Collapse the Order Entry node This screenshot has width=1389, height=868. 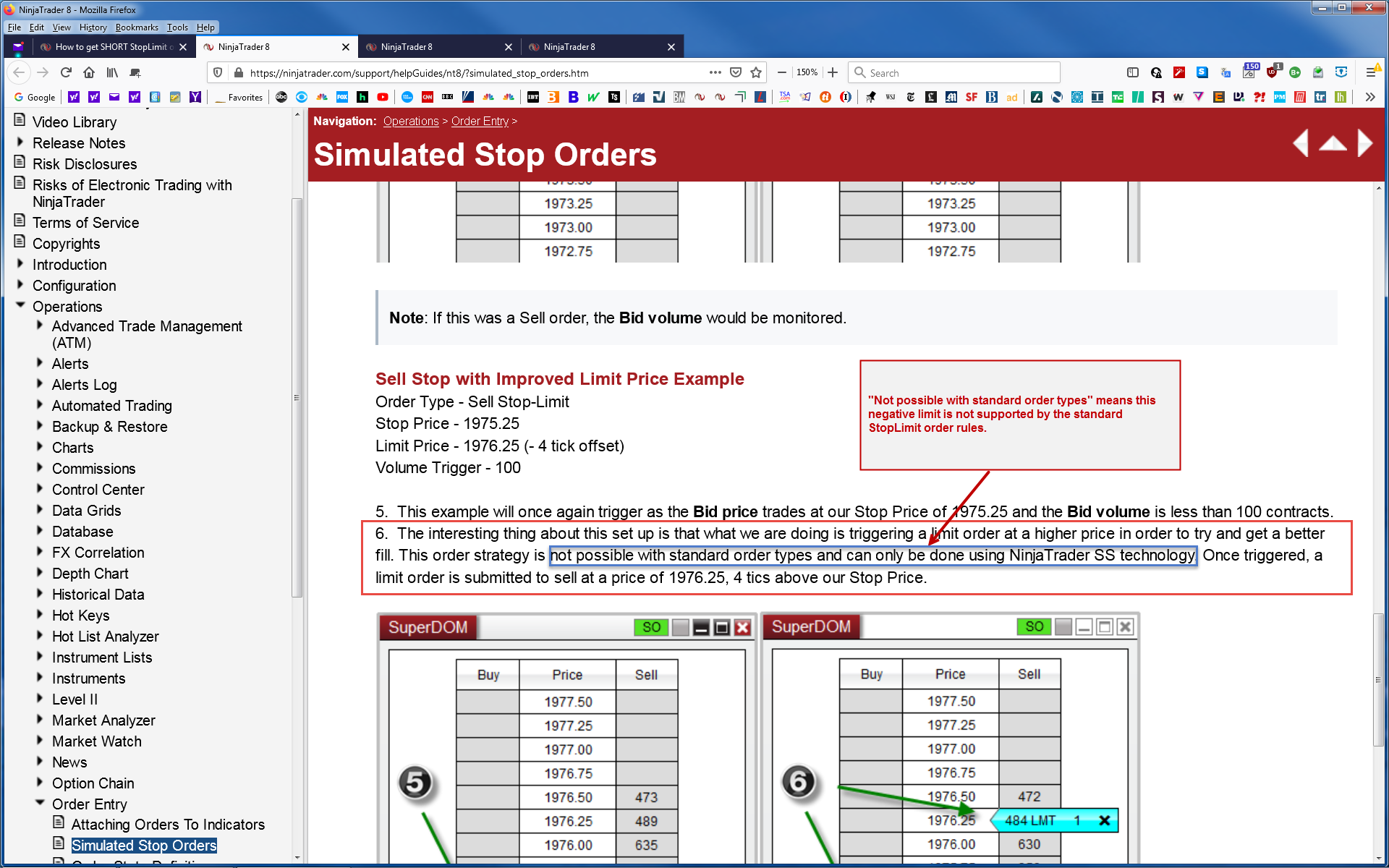coord(41,803)
